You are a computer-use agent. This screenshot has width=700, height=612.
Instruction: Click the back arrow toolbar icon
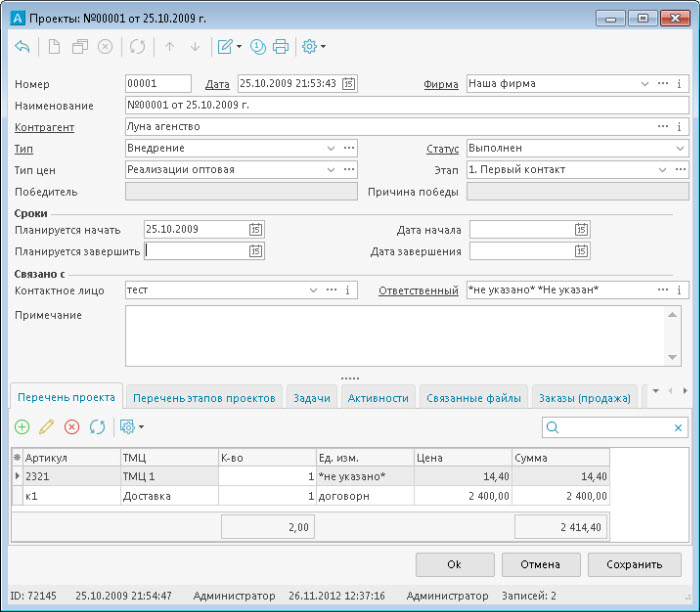tap(23, 47)
